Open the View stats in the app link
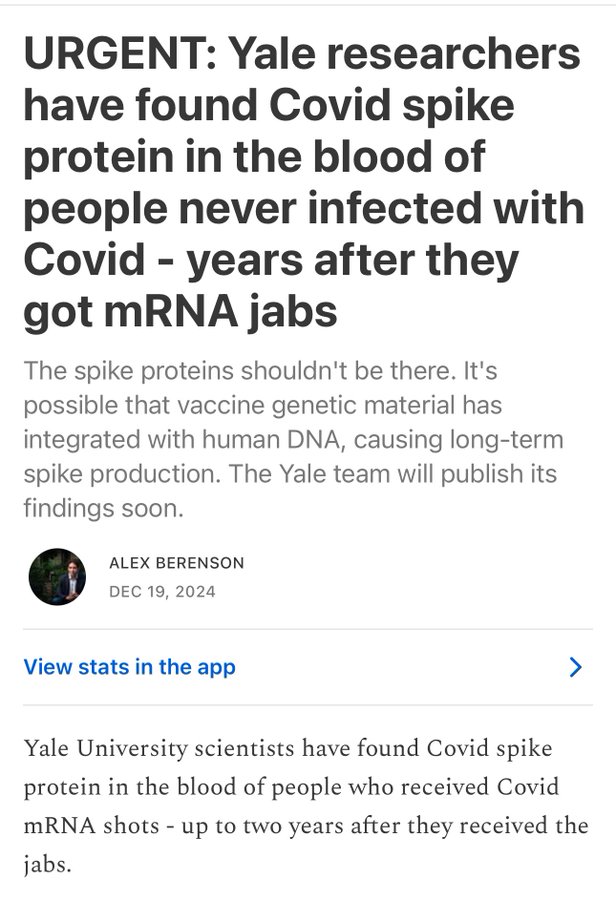 click(130, 667)
